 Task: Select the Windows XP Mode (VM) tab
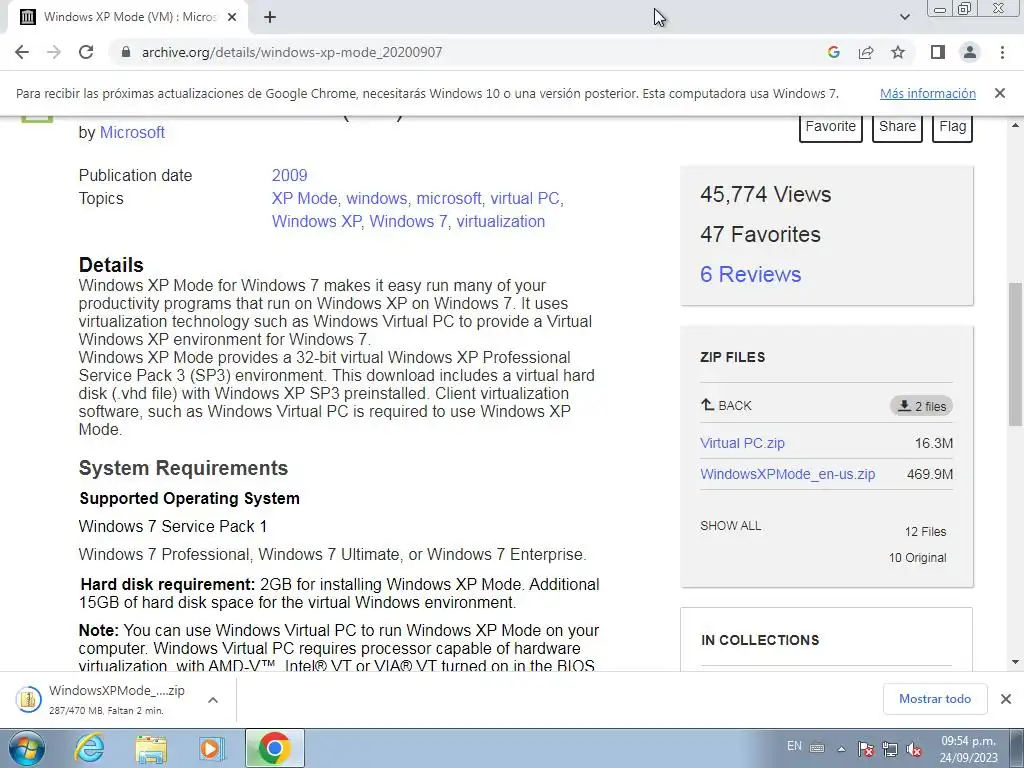point(127,18)
